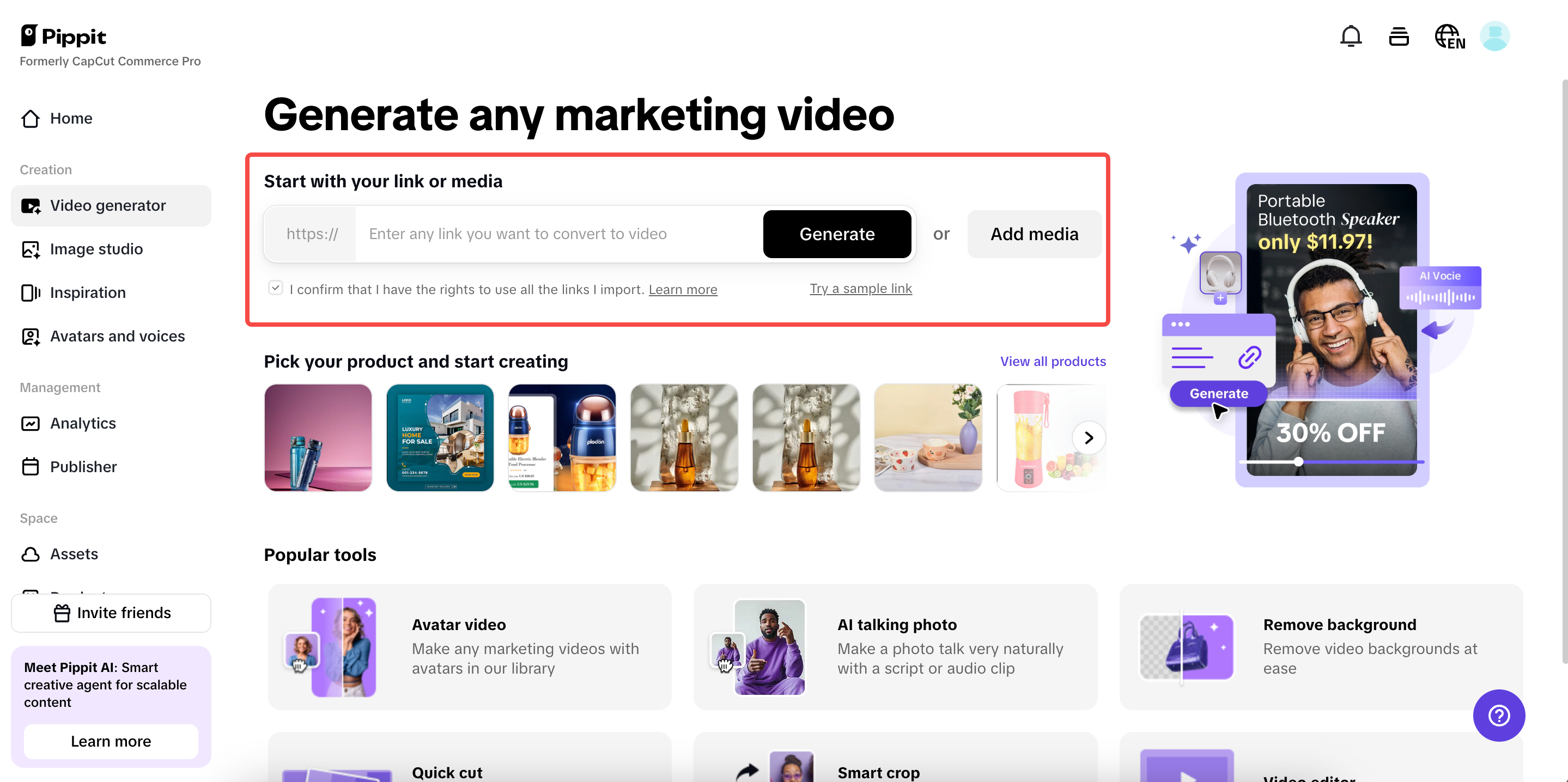Select the first serum bottle thumbnail

(x=684, y=437)
